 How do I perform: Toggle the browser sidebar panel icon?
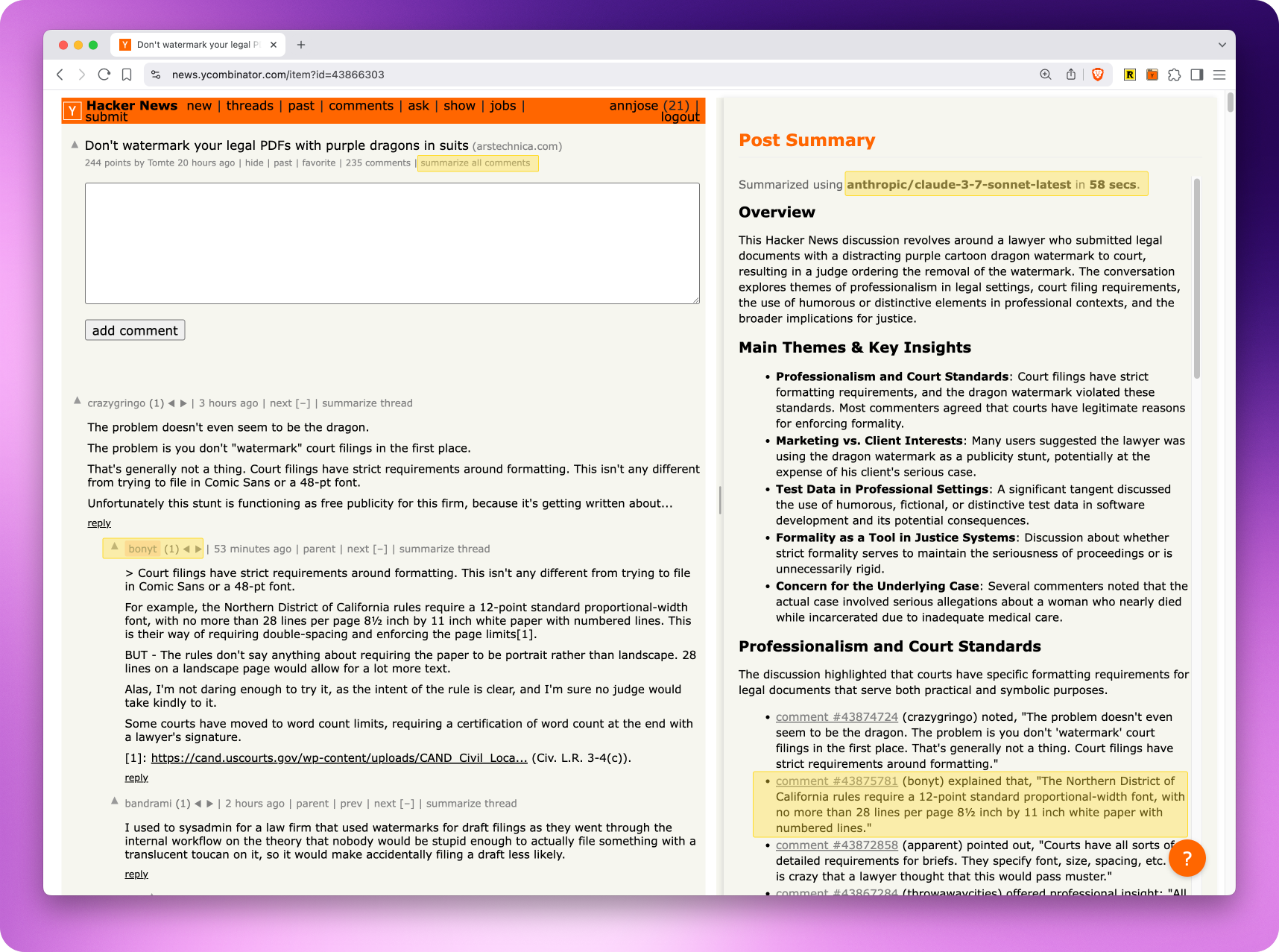pos(1197,75)
